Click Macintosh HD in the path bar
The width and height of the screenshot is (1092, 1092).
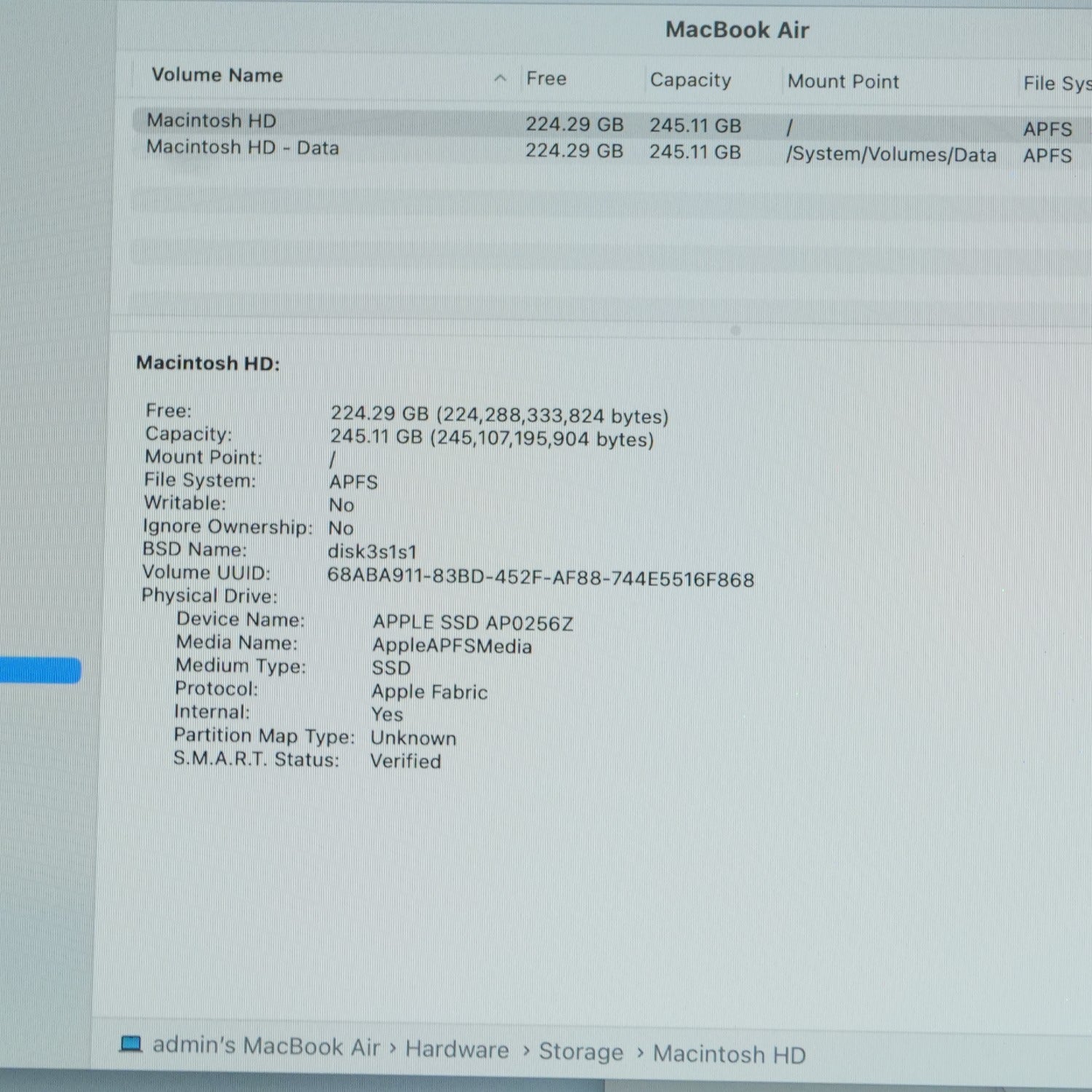[x=729, y=1054]
